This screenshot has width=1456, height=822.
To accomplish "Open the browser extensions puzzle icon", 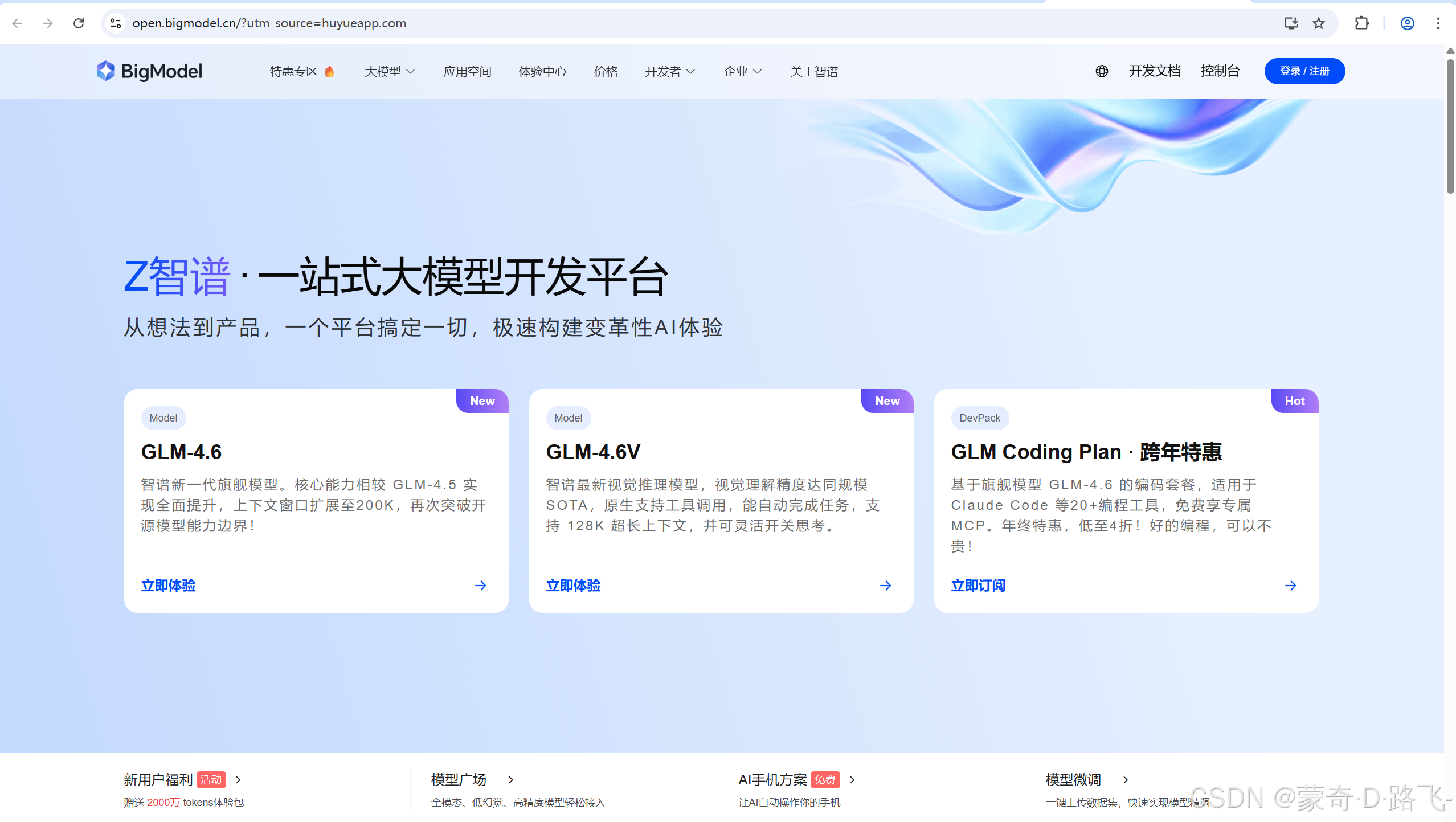I will coord(1361,23).
